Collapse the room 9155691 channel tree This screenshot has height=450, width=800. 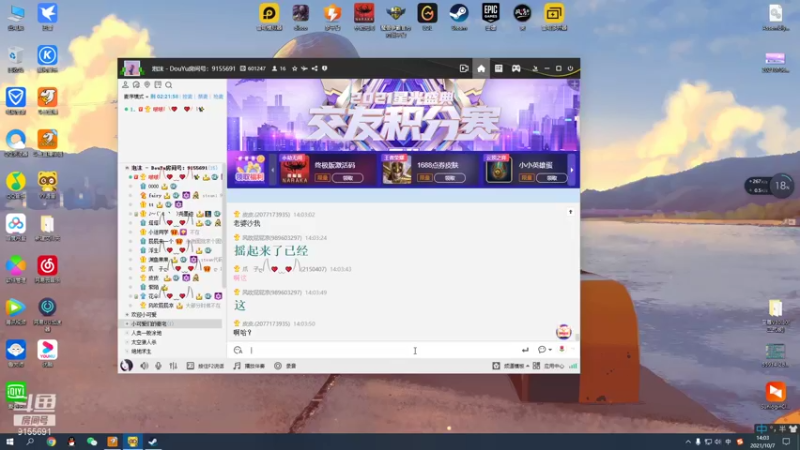click(127, 168)
